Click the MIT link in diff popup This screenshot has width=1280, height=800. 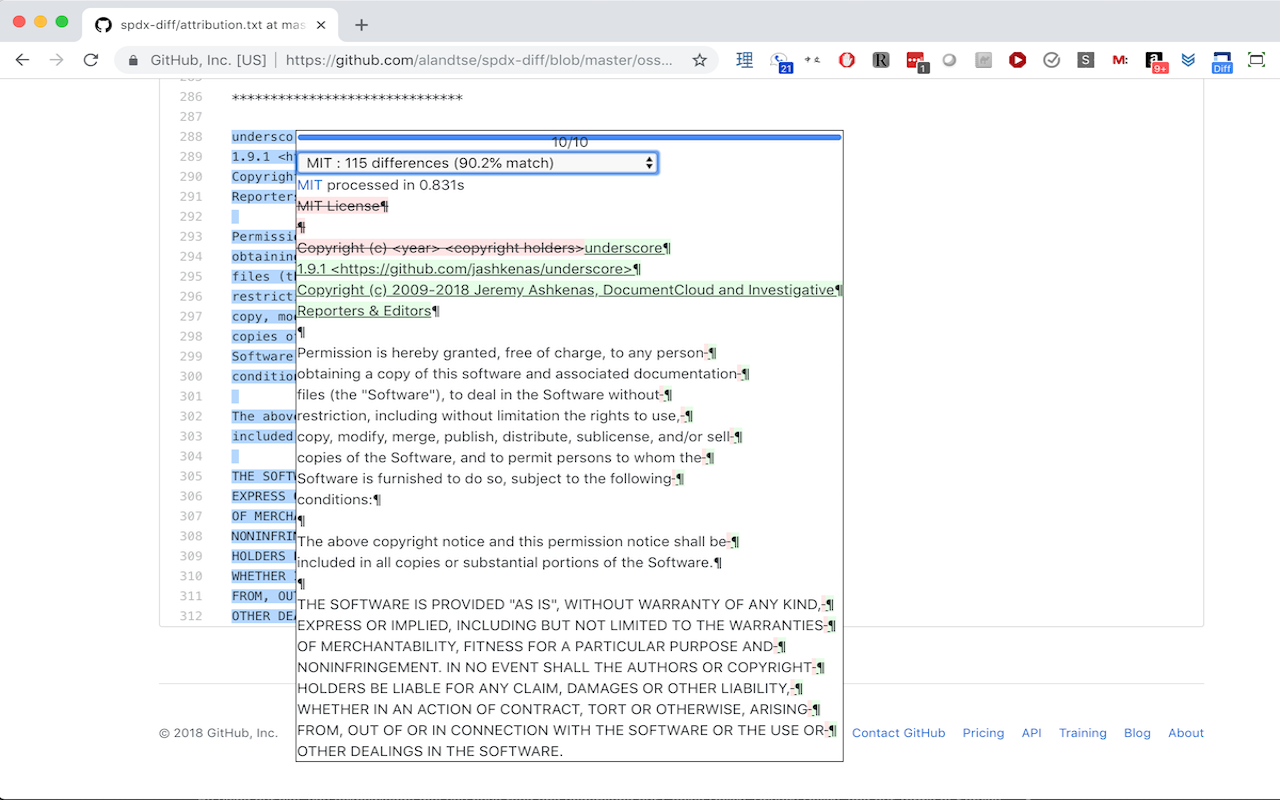[x=310, y=184]
